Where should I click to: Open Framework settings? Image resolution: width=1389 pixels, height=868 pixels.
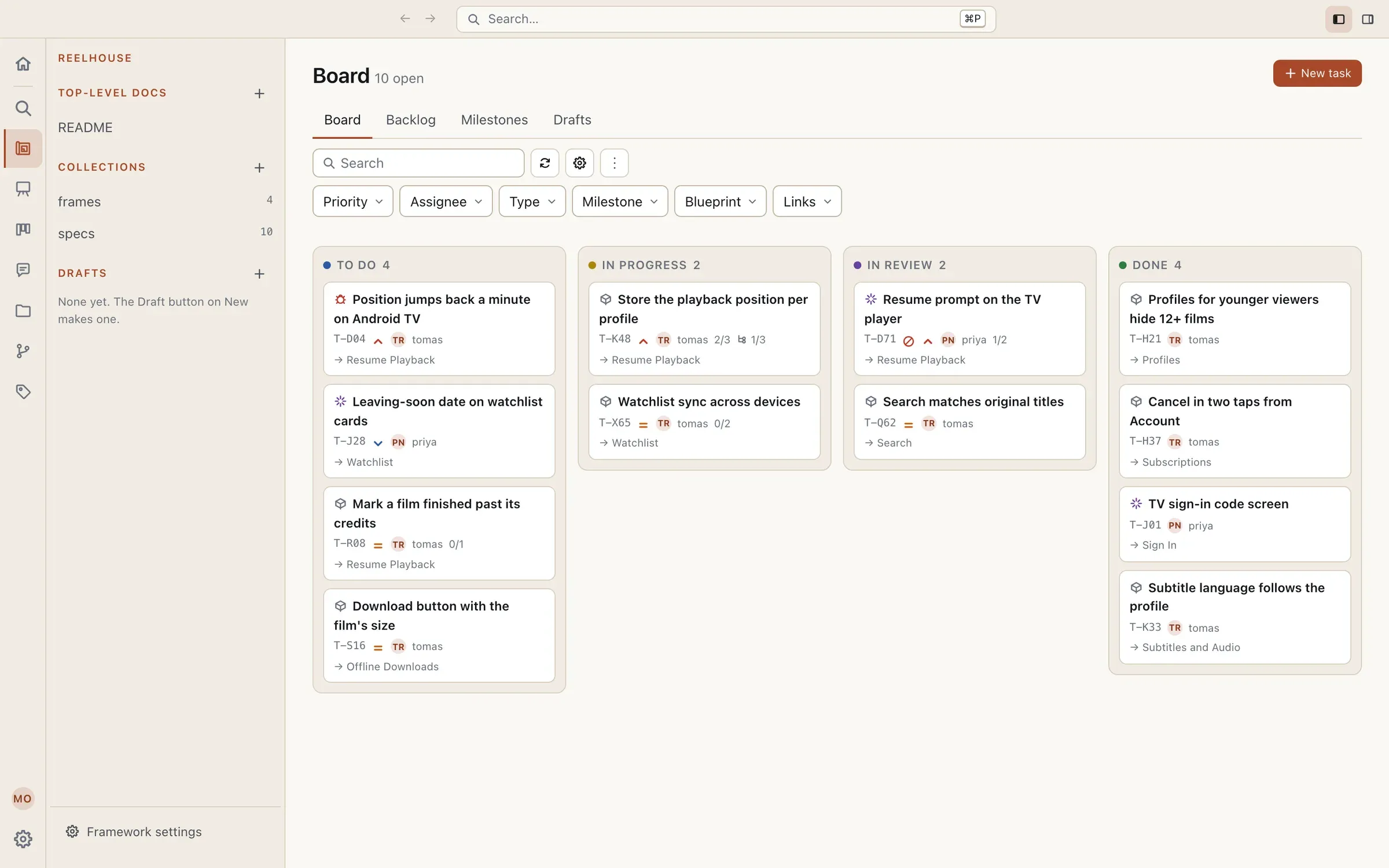[x=134, y=832]
